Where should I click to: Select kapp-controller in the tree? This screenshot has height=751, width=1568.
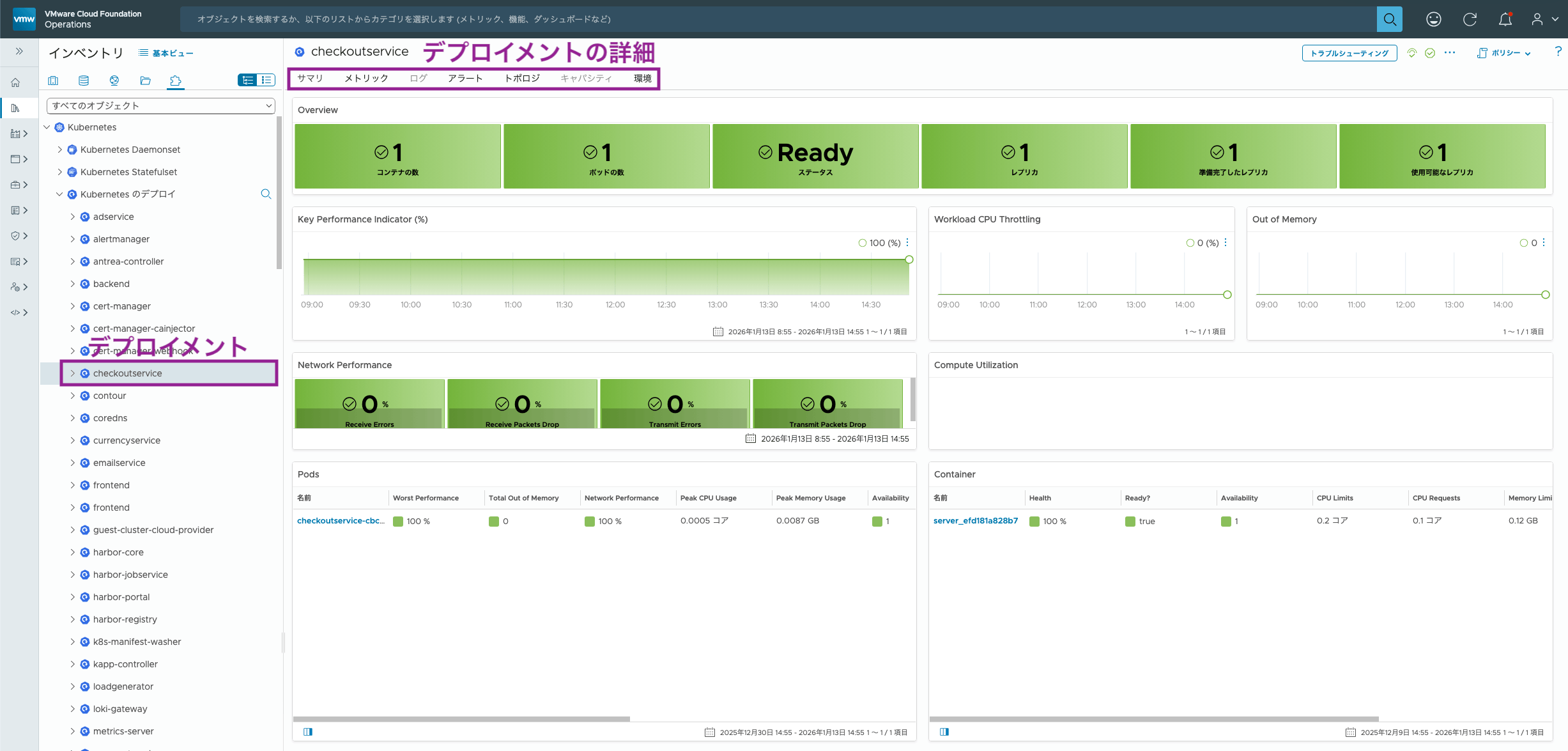[125, 664]
